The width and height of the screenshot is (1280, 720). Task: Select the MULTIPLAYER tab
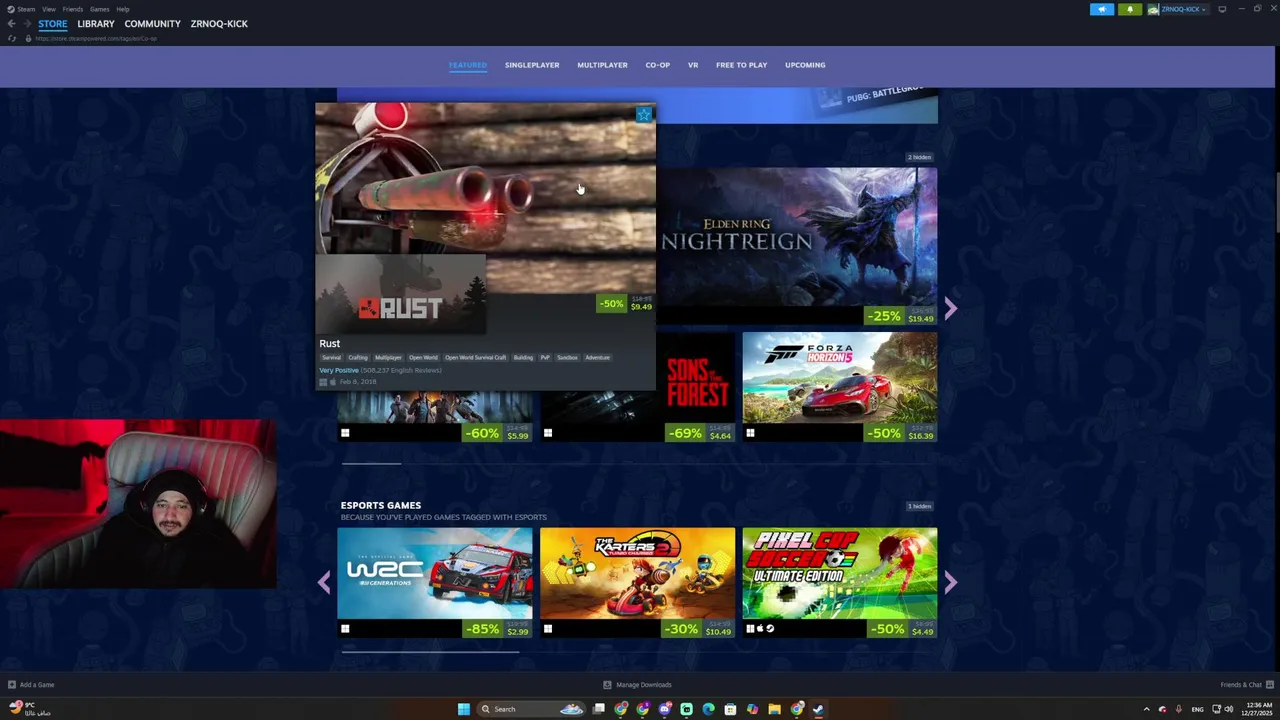602,65
